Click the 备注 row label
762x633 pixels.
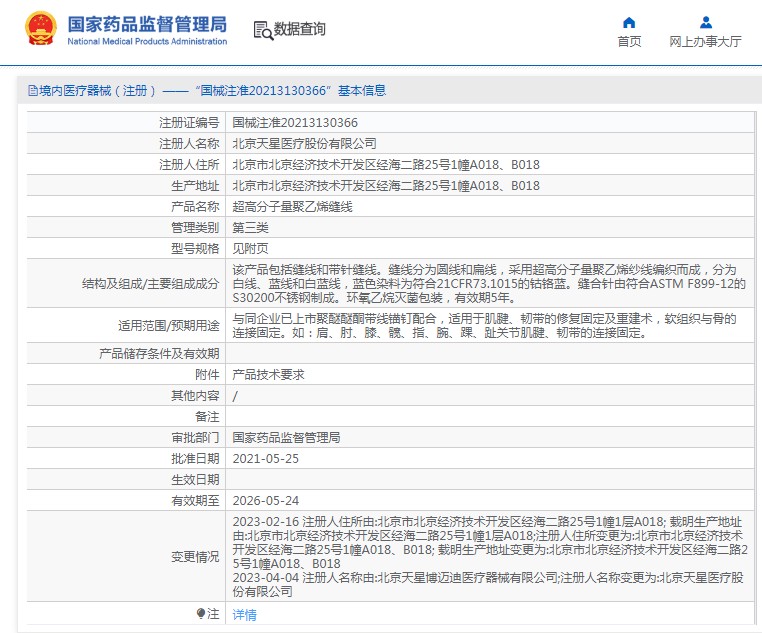click(207, 416)
